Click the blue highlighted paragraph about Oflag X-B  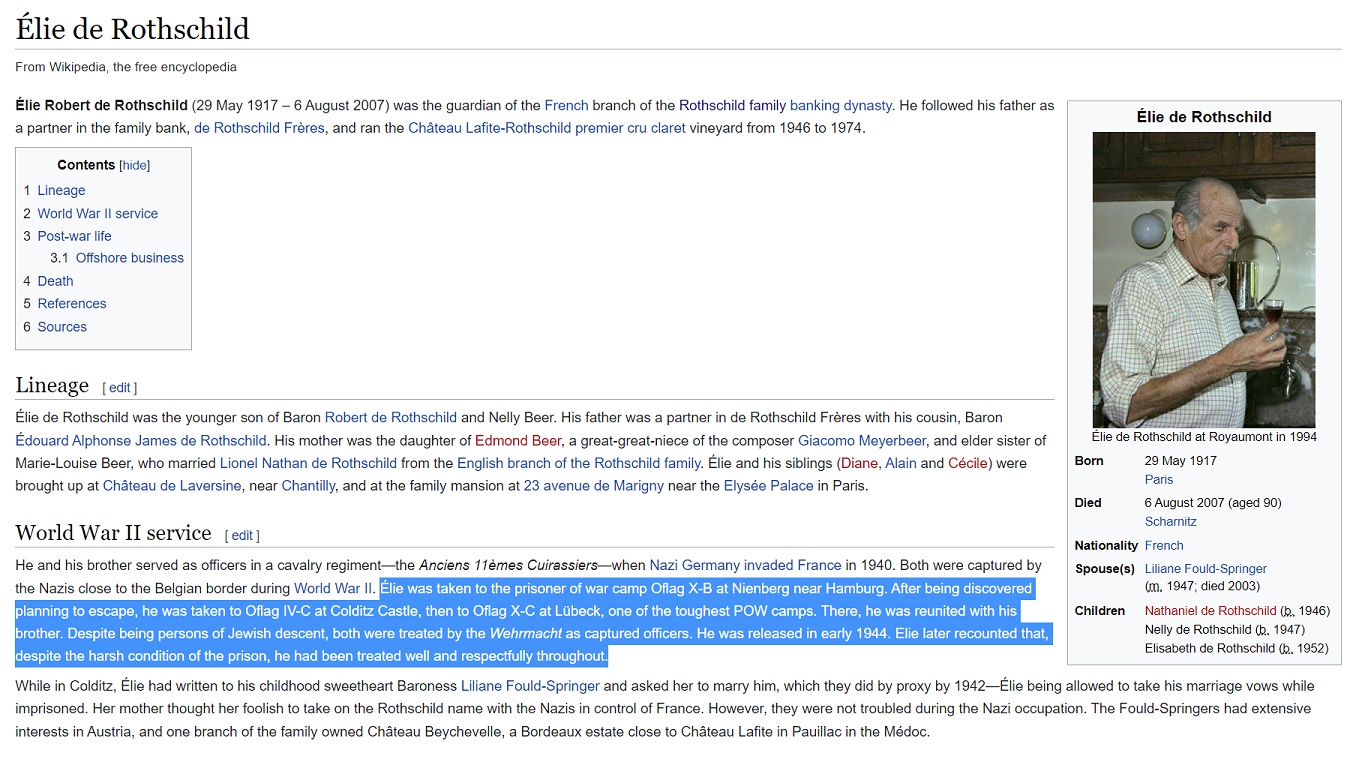pyautogui.click(x=533, y=622)
